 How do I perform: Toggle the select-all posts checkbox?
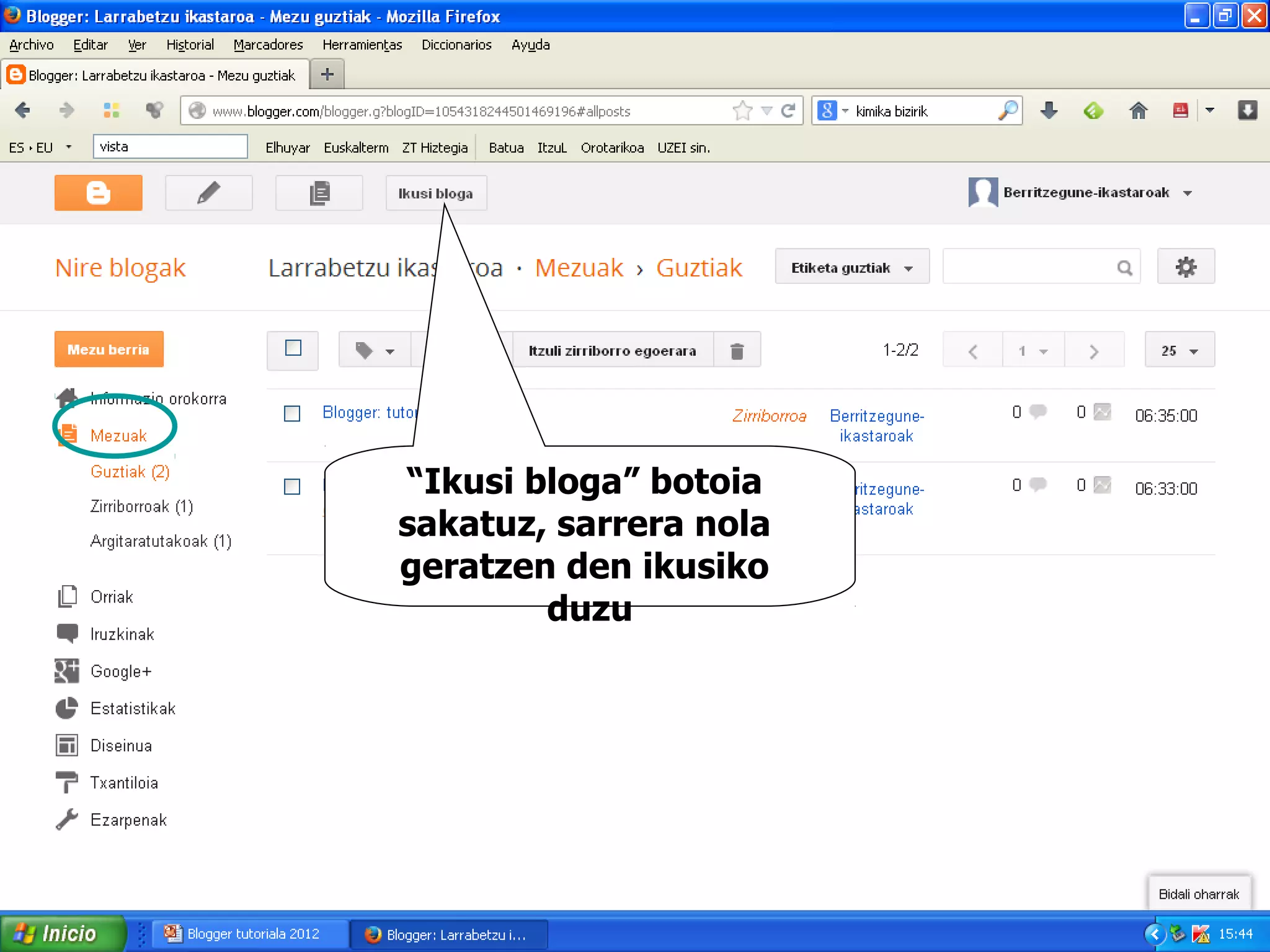click(293, 348)
